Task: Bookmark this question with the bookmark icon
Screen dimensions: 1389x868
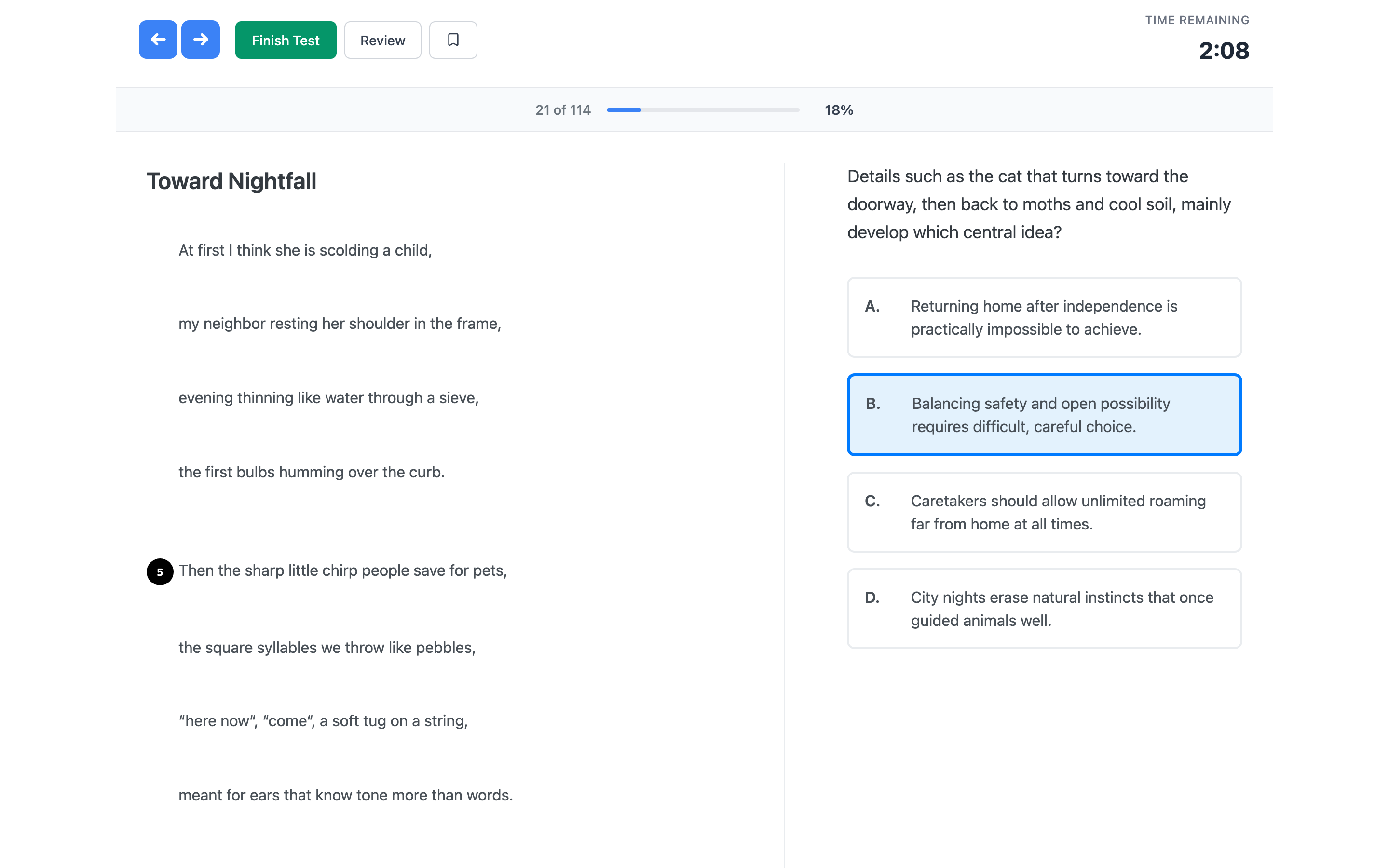Action: click(x=453, y=40)
